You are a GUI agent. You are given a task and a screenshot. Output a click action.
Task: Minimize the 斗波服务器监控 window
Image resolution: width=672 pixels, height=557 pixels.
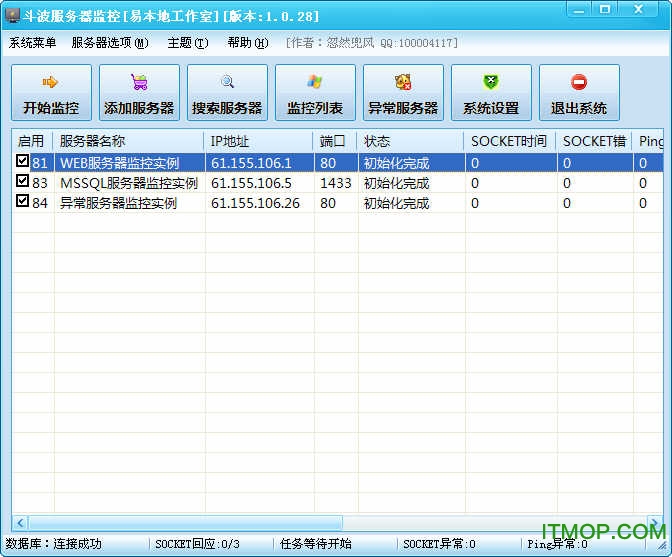579,9
